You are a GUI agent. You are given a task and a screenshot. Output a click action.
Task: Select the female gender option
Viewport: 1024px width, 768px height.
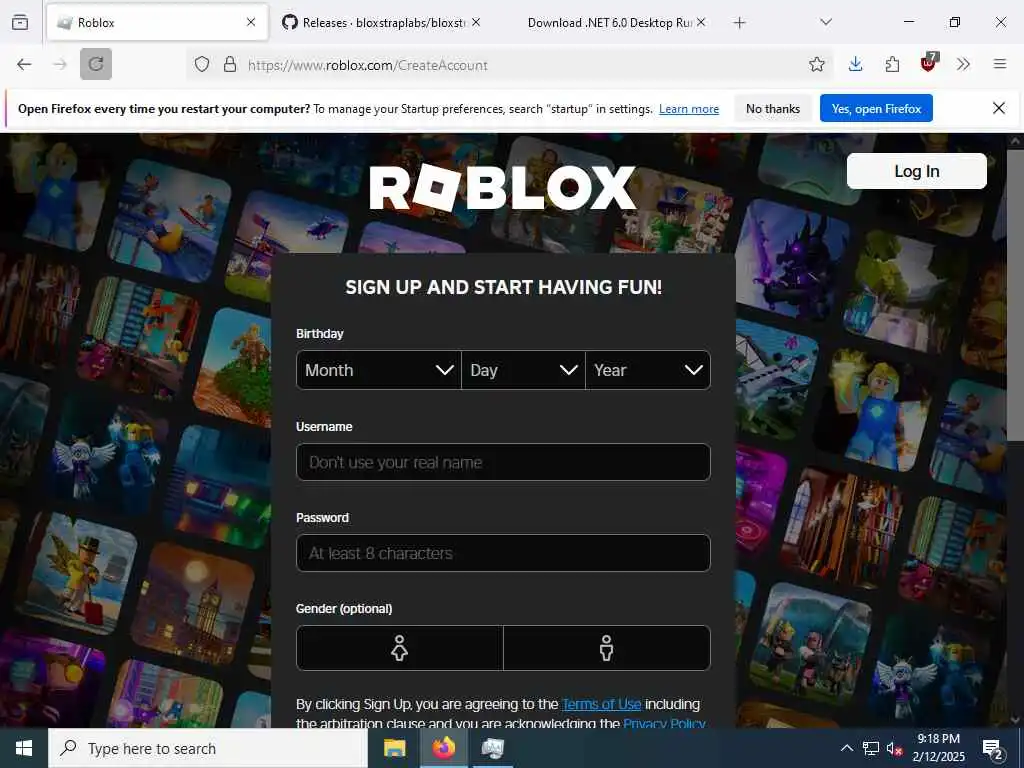pyautogui.click(x=400, y=648)
